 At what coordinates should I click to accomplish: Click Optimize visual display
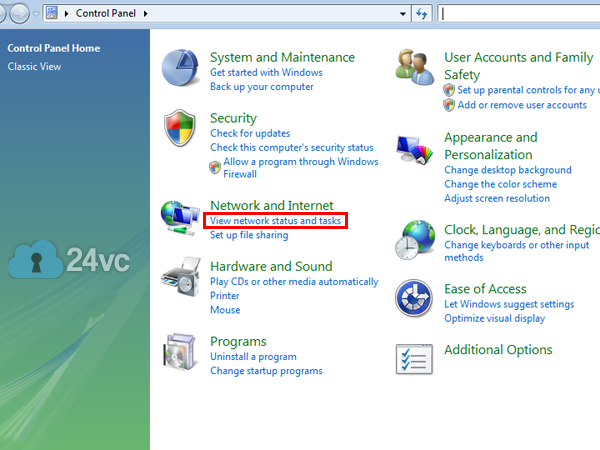(x=494, y=318)
